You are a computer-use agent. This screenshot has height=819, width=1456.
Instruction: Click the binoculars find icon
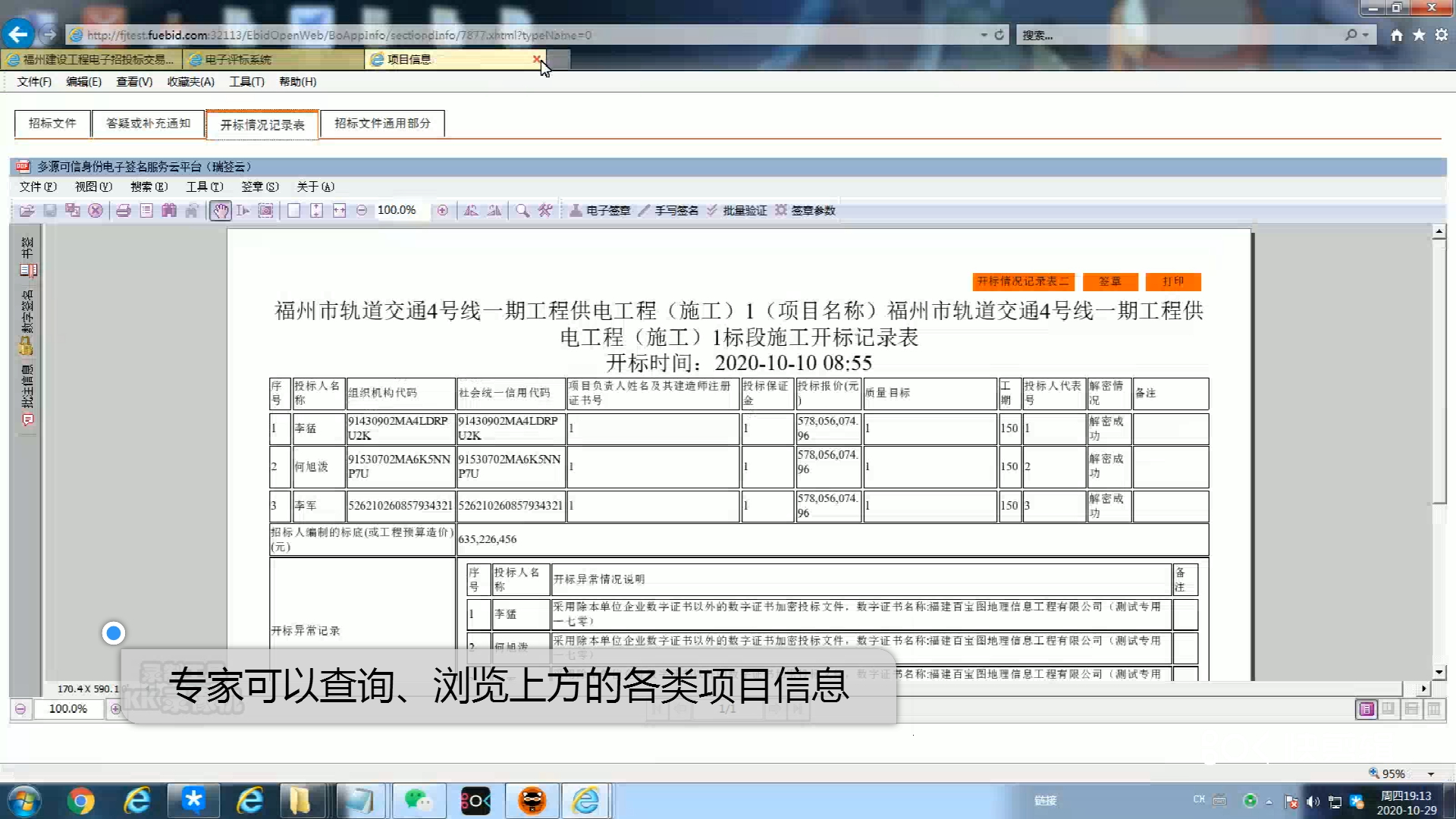[169, 211]
